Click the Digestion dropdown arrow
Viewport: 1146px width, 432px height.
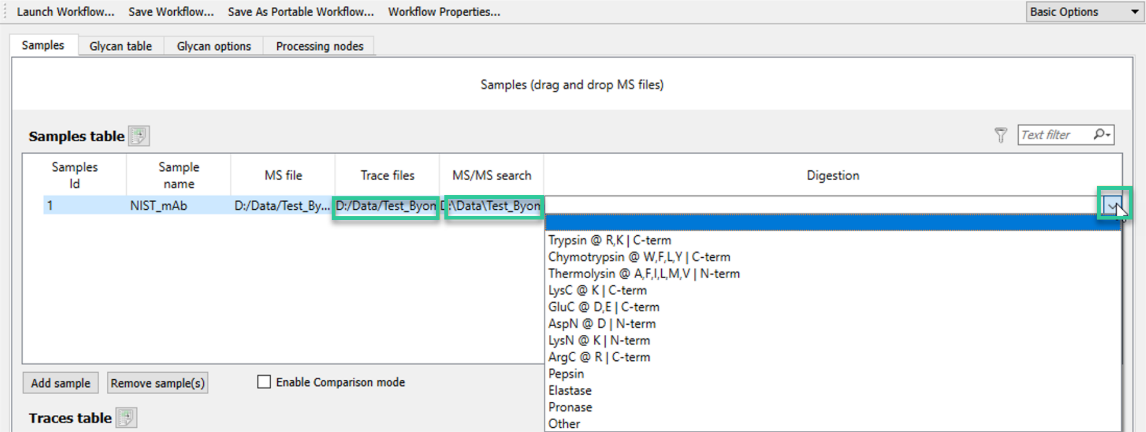(1112, 207)
